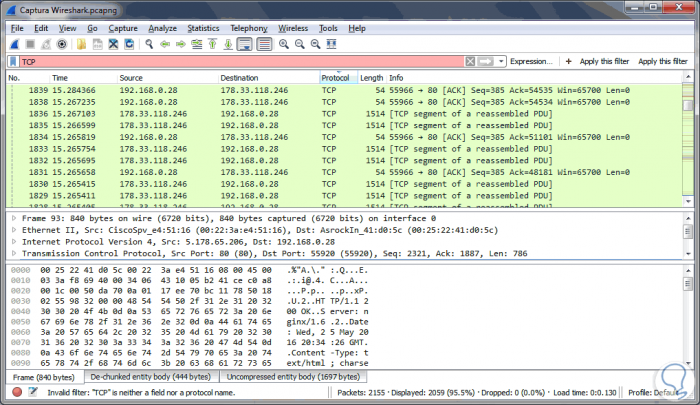Sort by the Info column header
Image resolution: width=700 pixels, height=405 pixels.
pos(534,78)
